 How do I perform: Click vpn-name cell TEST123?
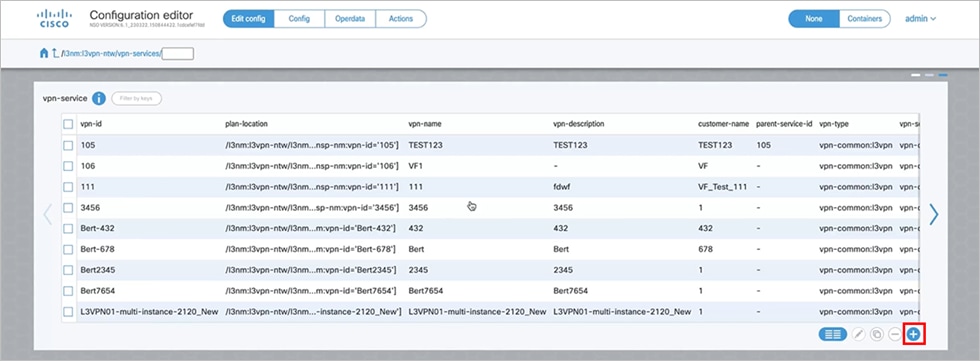[x=425, y=145]
